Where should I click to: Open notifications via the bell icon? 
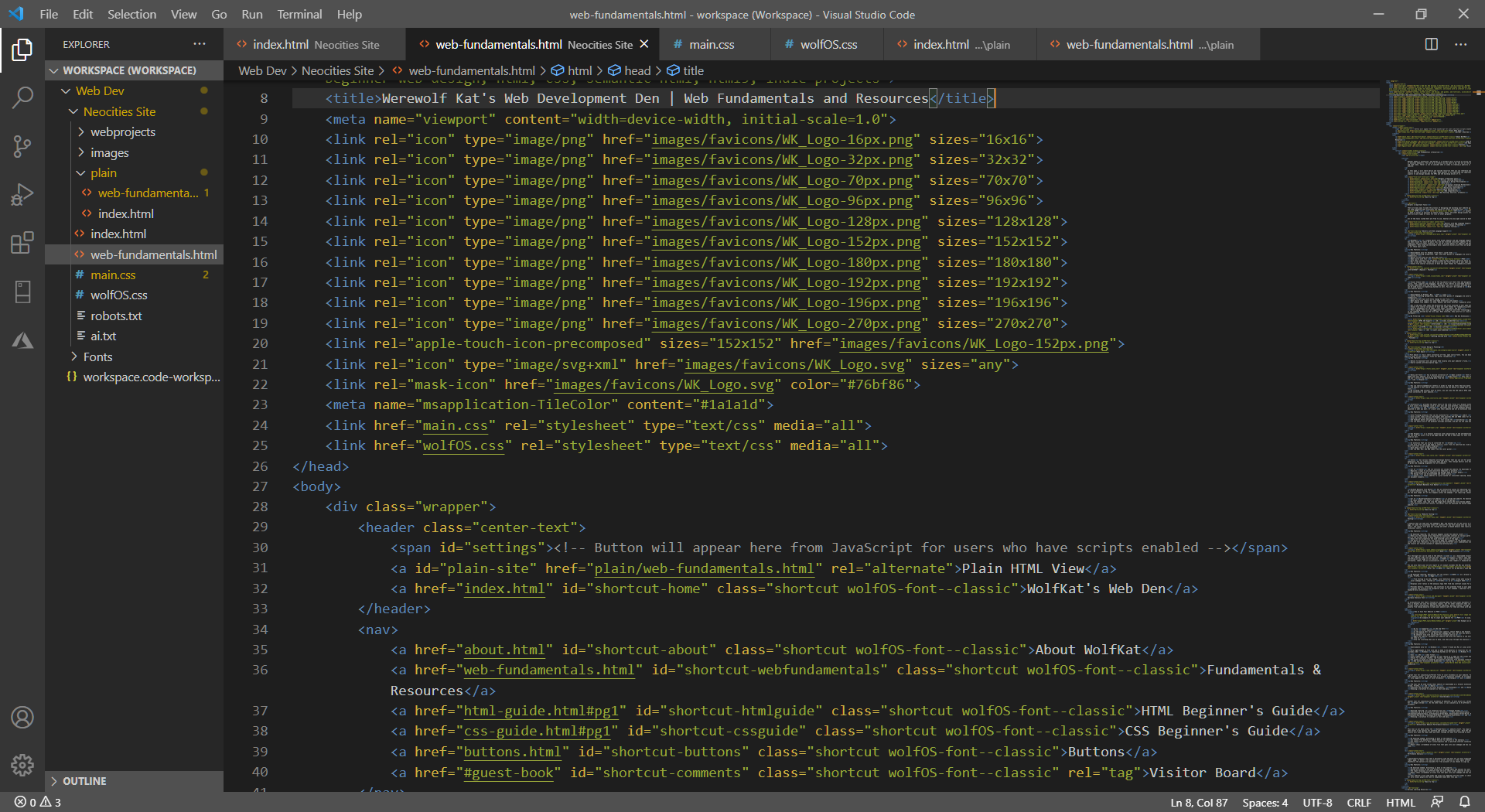(1466, 802)
